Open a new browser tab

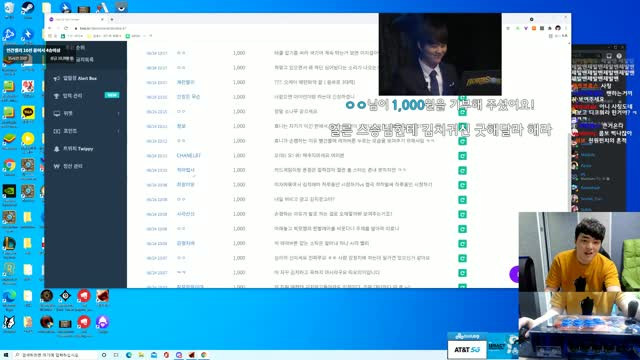point(112,19)
